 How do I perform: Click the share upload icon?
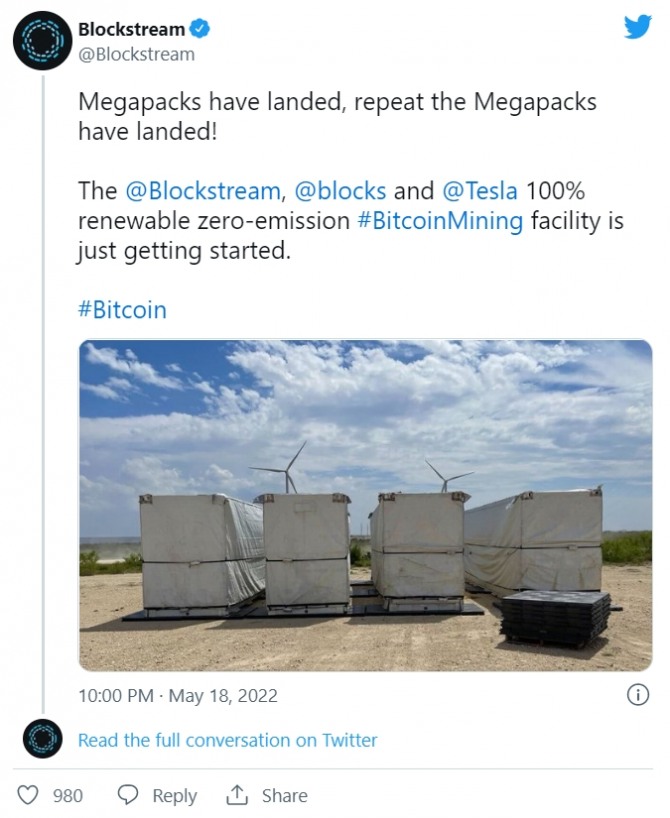237,795
